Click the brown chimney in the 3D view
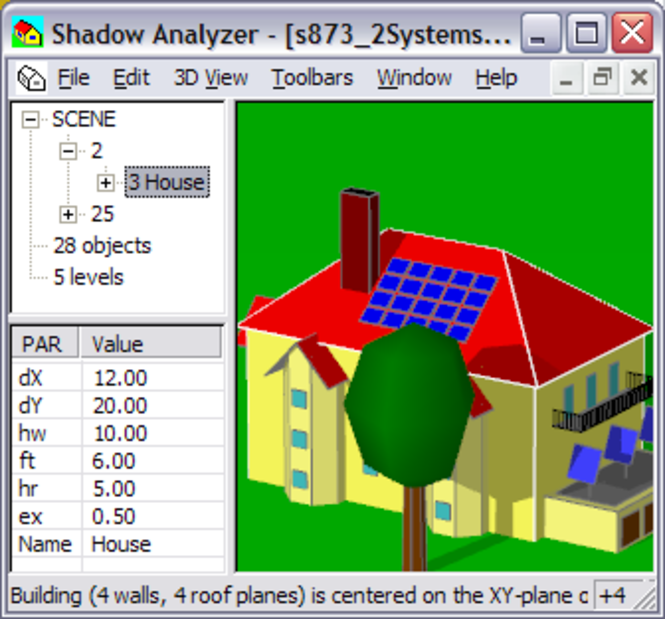The width and height of the screenshot is (665, 619). pos(359,240)
